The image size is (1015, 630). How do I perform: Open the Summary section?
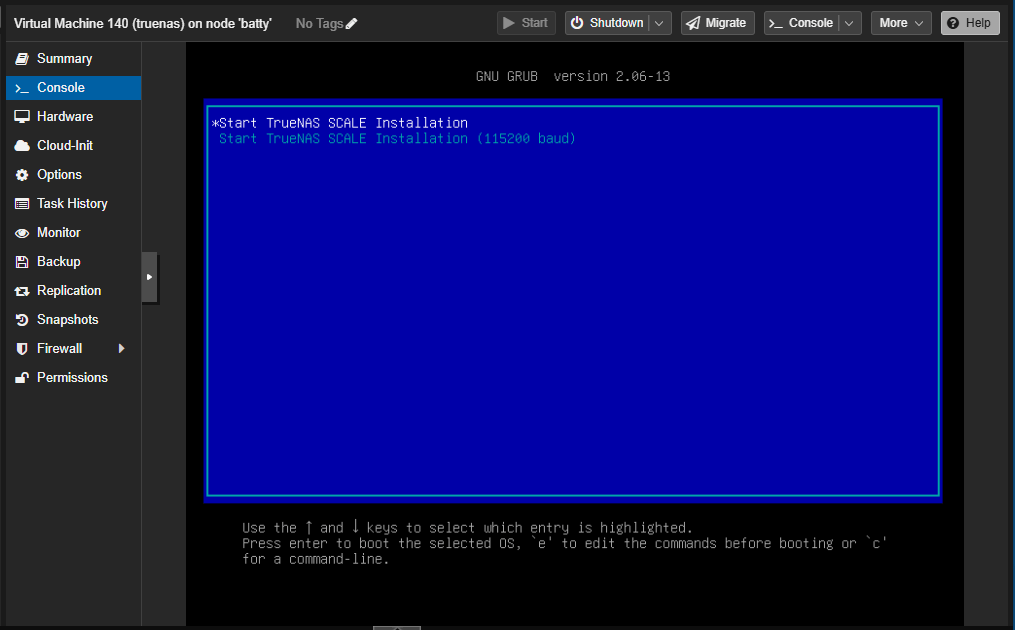64,59
